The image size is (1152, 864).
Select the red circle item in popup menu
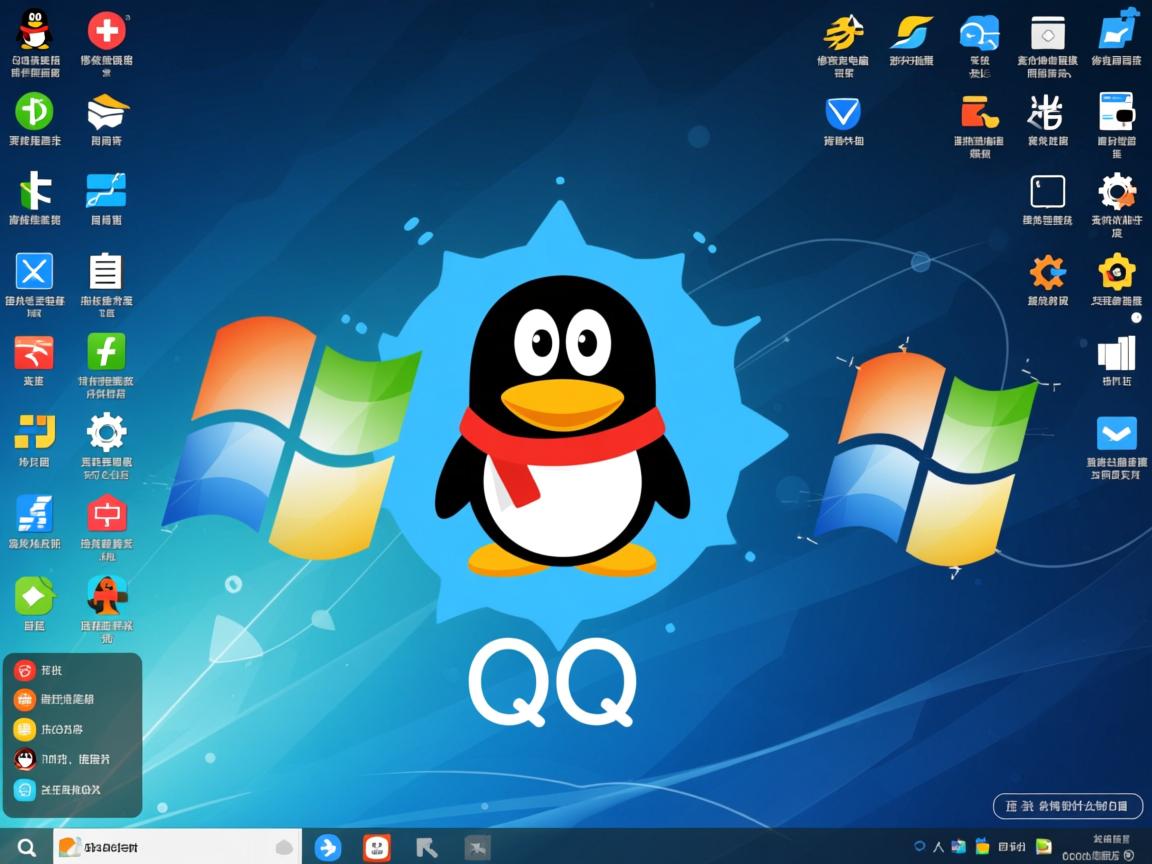coord(25,670)
